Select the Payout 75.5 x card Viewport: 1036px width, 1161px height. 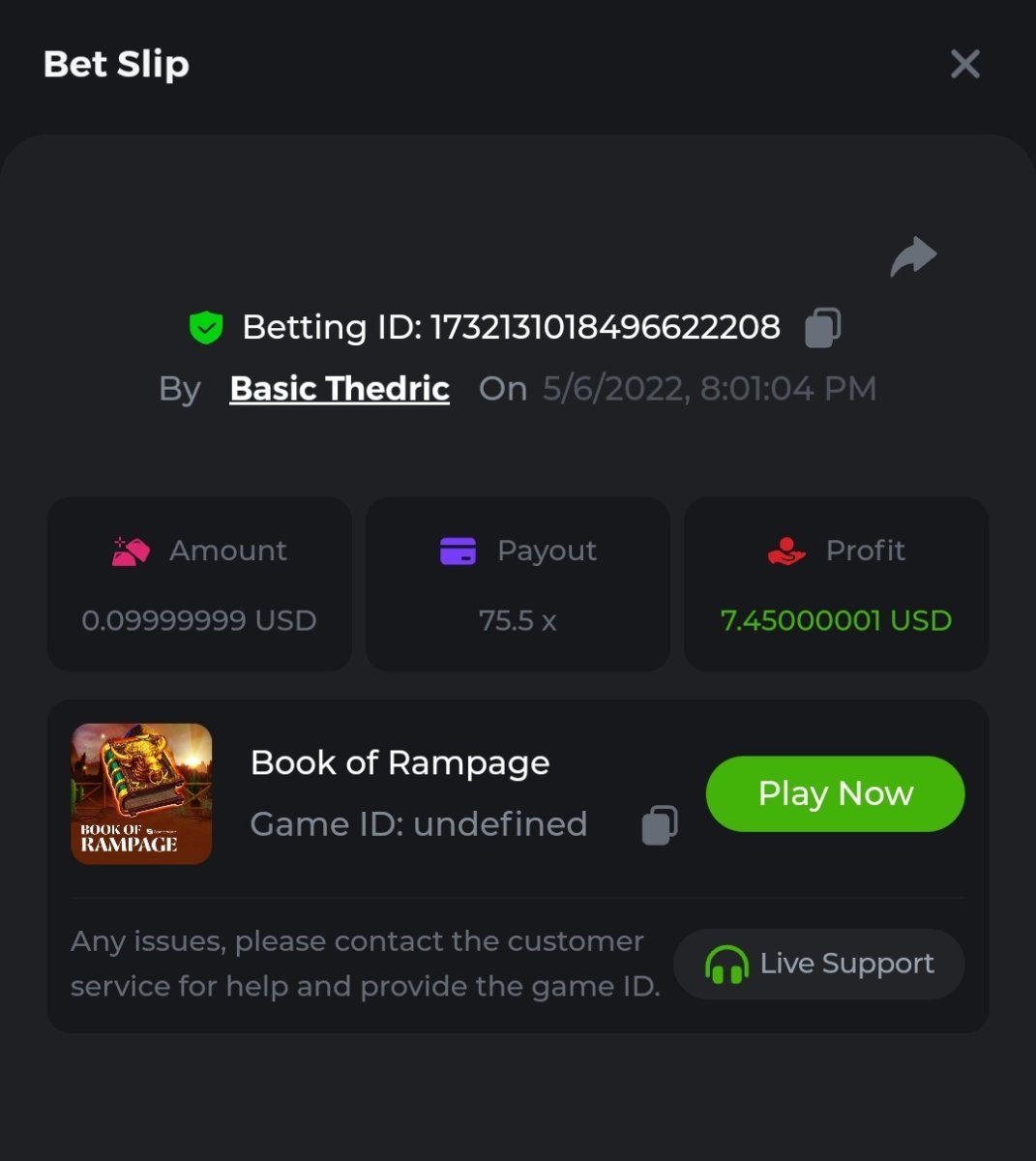click(x=518, y=584)
